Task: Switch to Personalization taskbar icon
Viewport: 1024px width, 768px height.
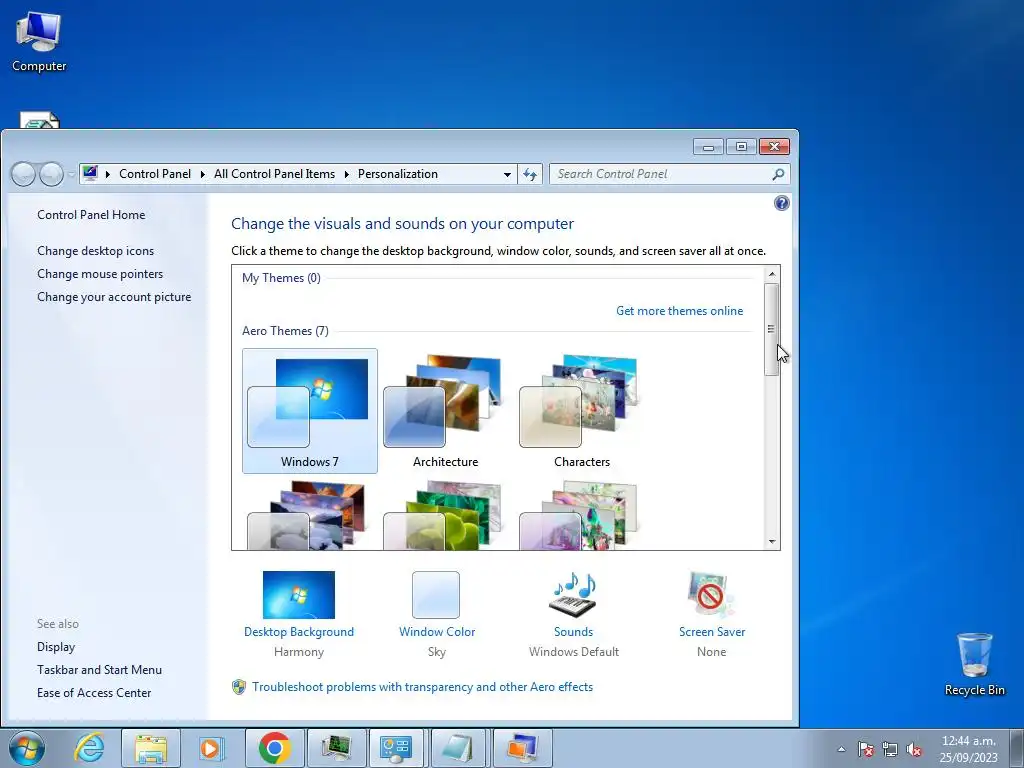Action: 522,748
